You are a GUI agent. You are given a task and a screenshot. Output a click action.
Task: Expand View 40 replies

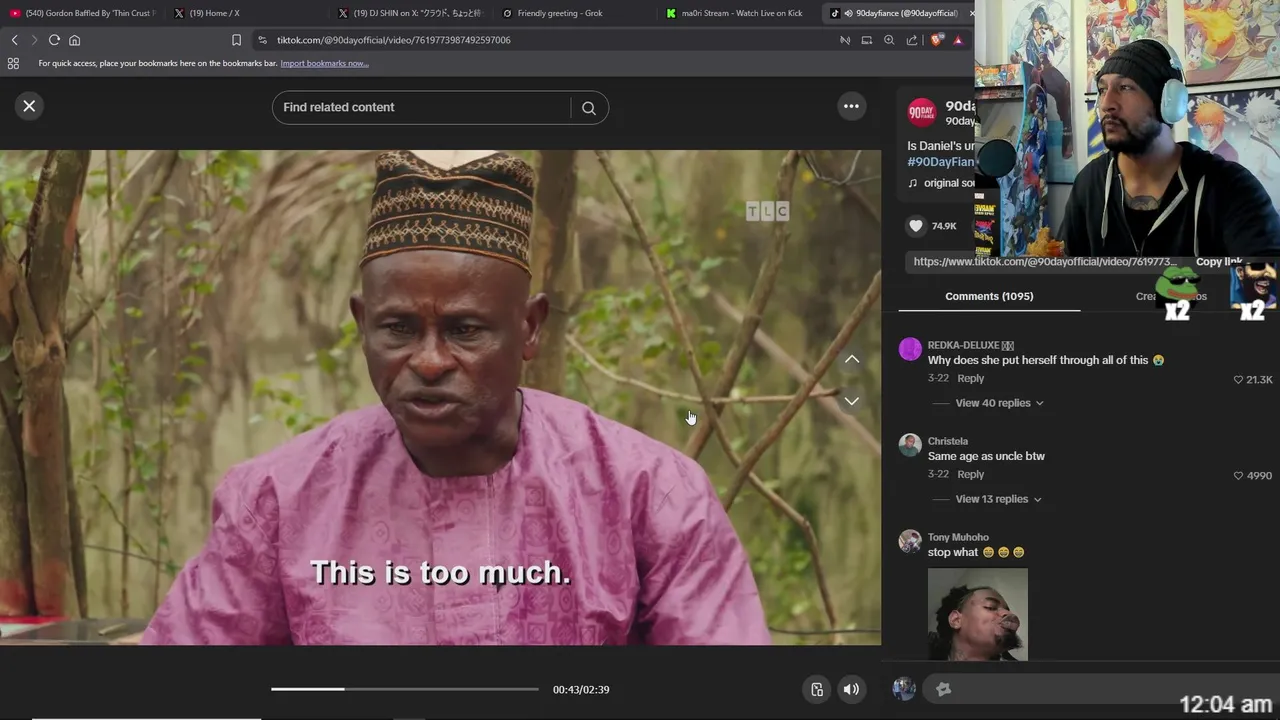pos(999,403)
